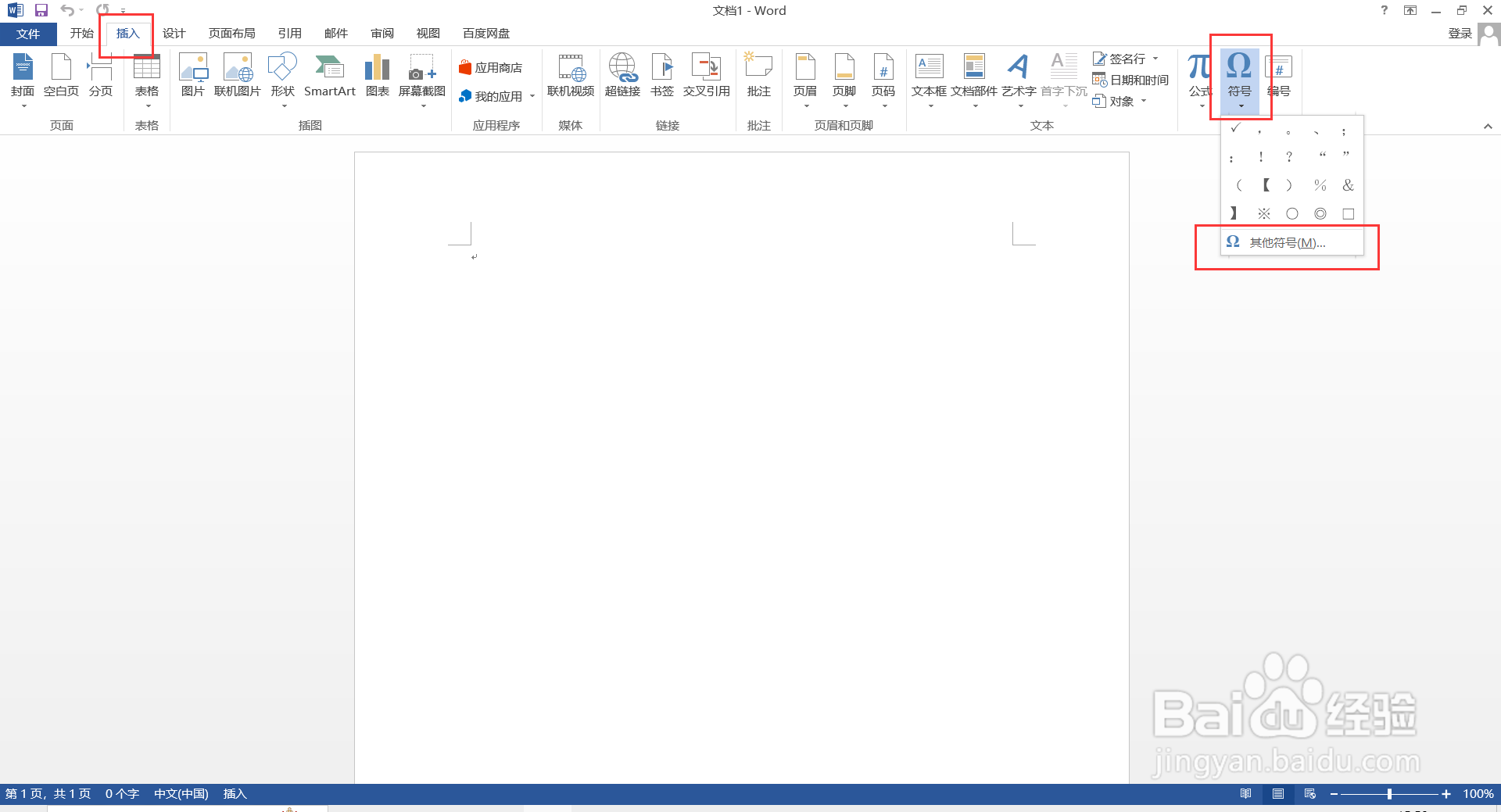This screenshot has height=812, width=1501.
Task: Switch to the References (引用) tab
Action: pos(289,34)
